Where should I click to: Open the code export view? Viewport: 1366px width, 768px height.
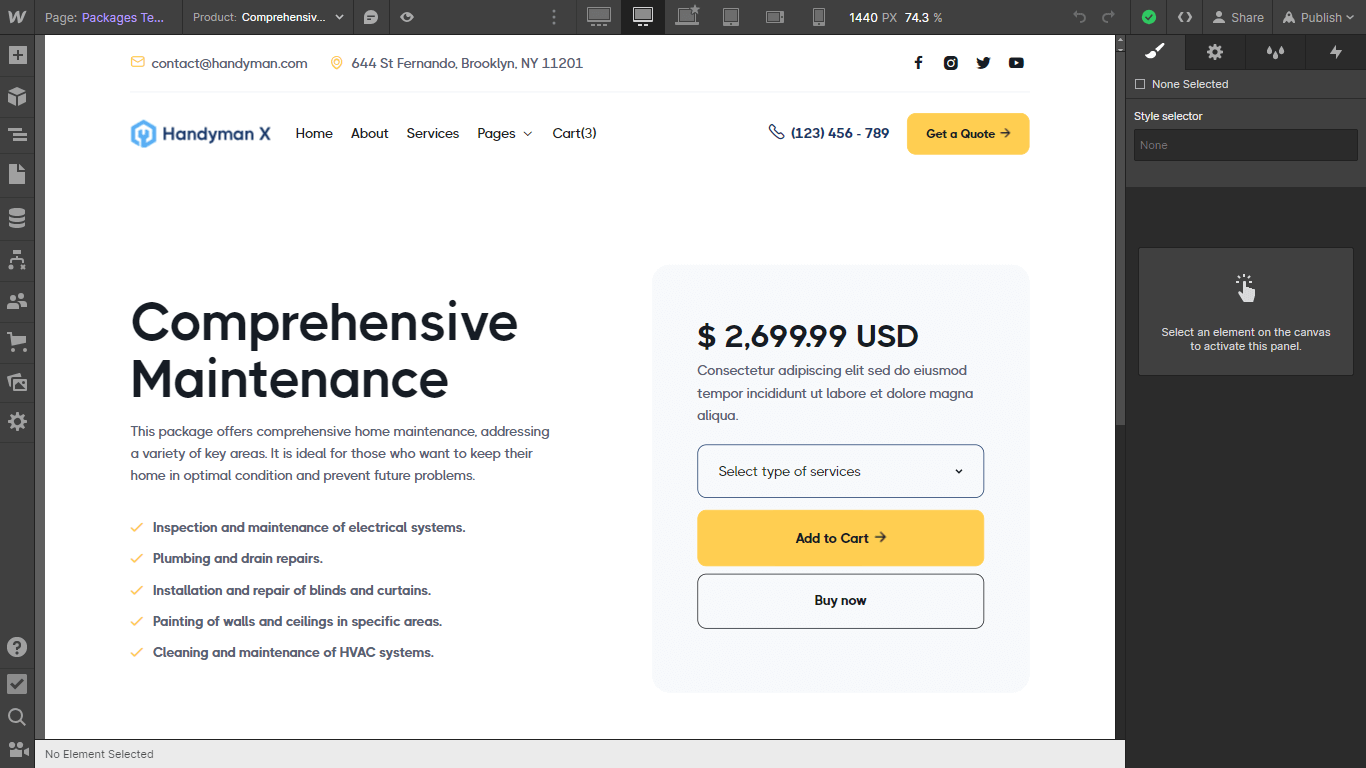(x=1184, y=17)
